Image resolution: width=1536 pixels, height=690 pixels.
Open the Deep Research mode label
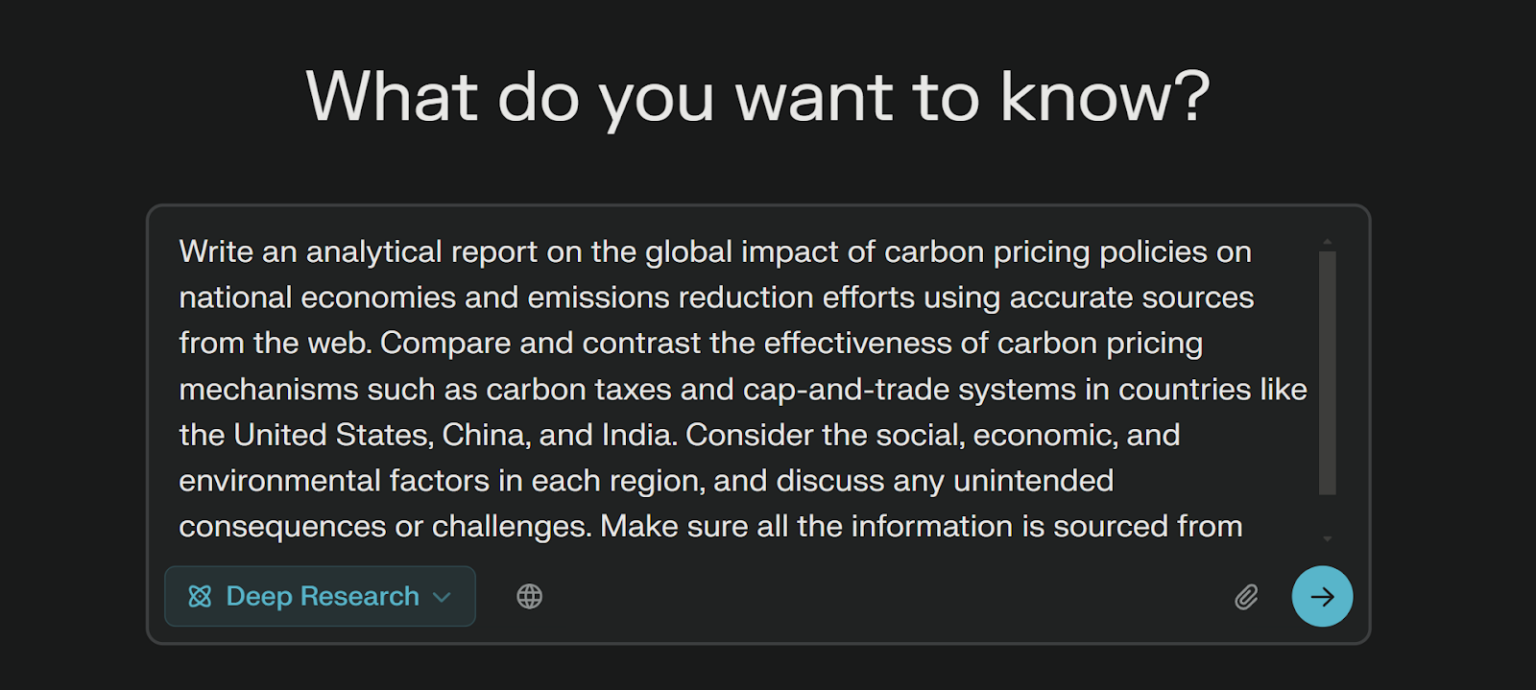(x=322, y=597)
